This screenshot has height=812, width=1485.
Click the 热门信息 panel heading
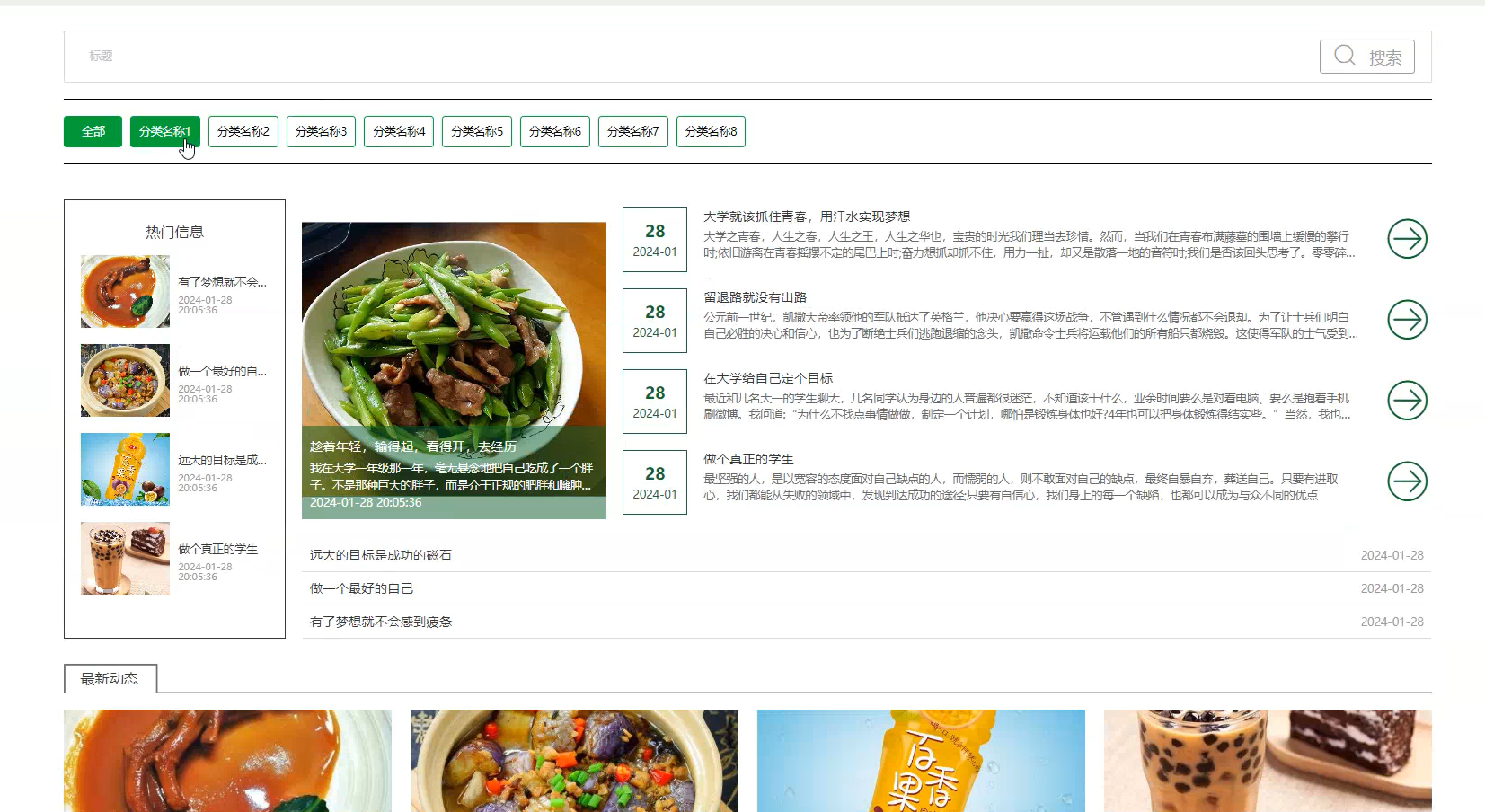pos(174,232)
